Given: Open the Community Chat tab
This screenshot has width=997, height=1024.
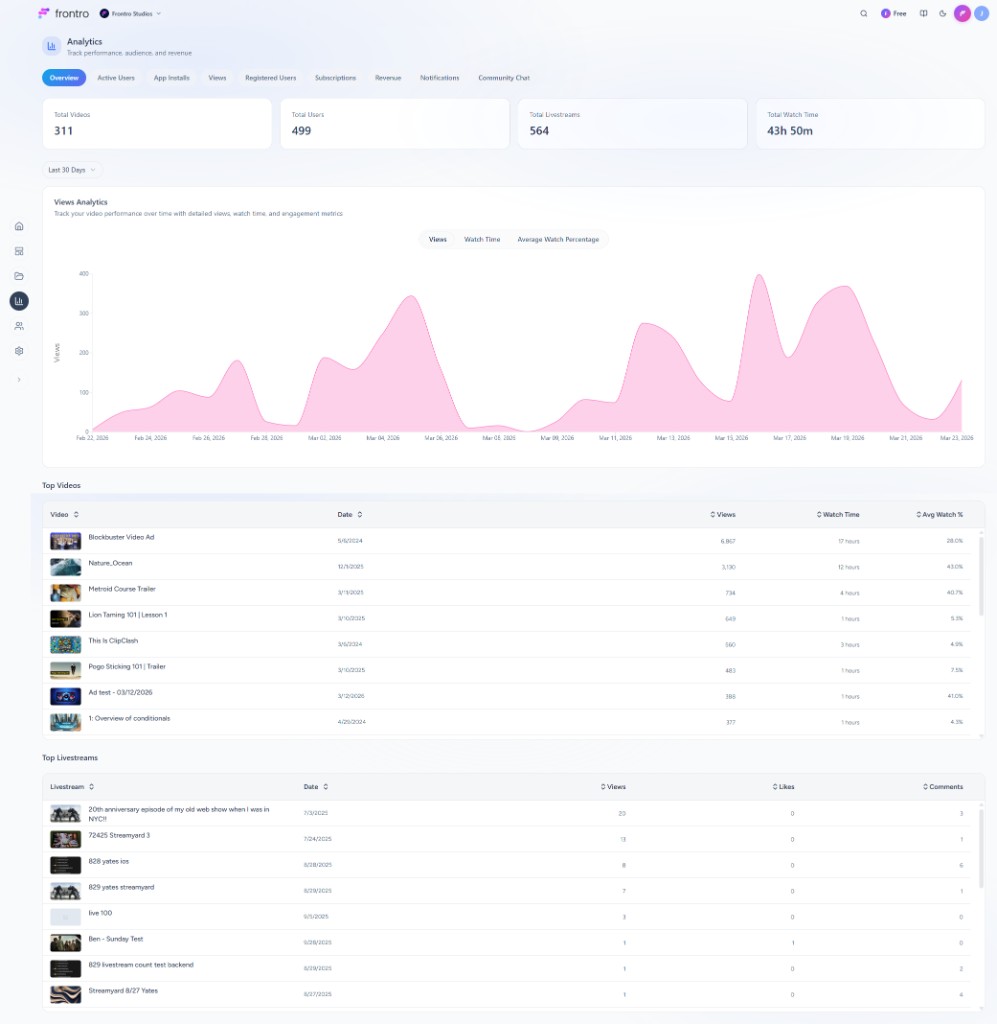Looking at the screenshot, I should pyautogui.click(x=503, y=78).
